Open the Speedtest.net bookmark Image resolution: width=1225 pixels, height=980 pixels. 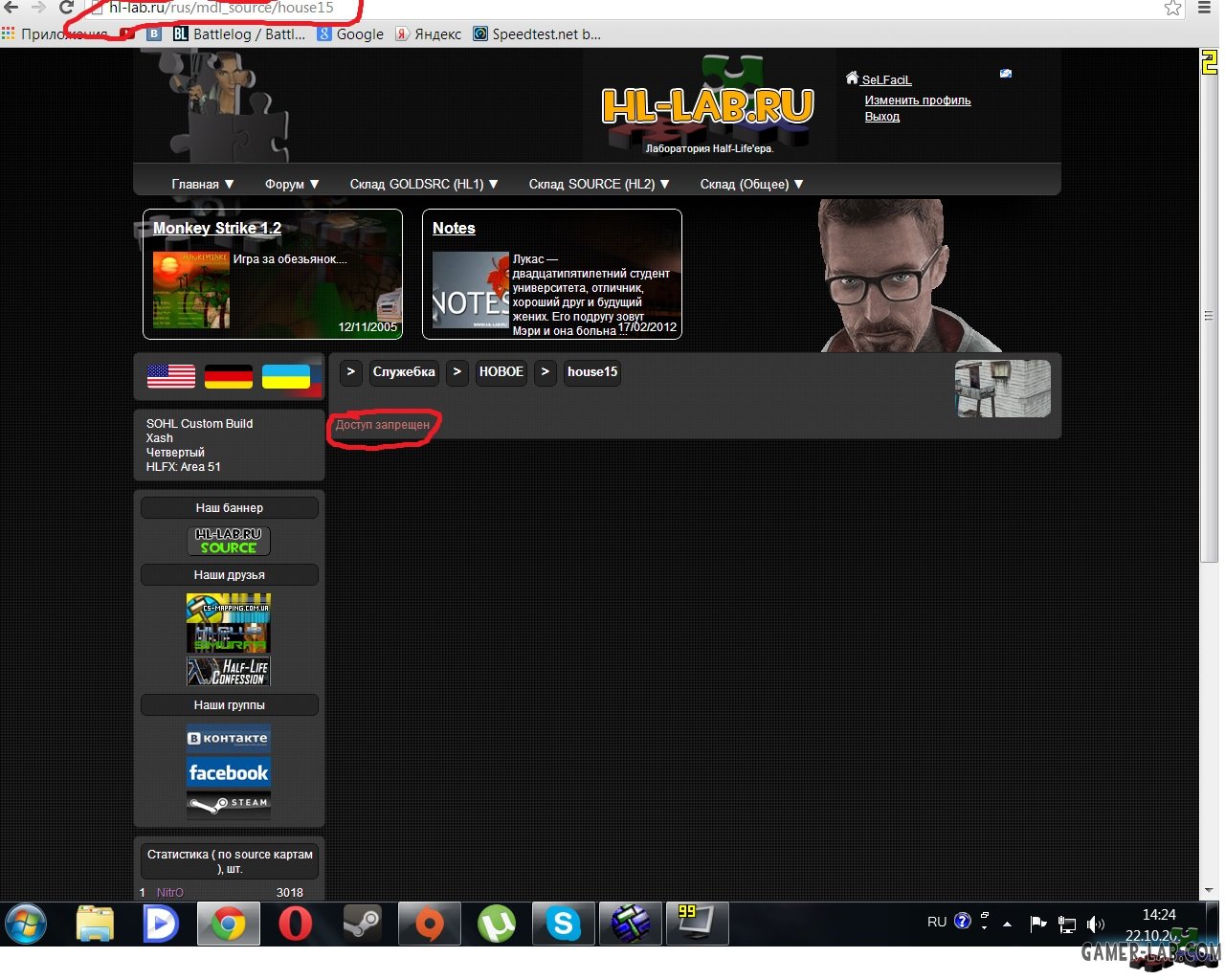pos(537,34)
